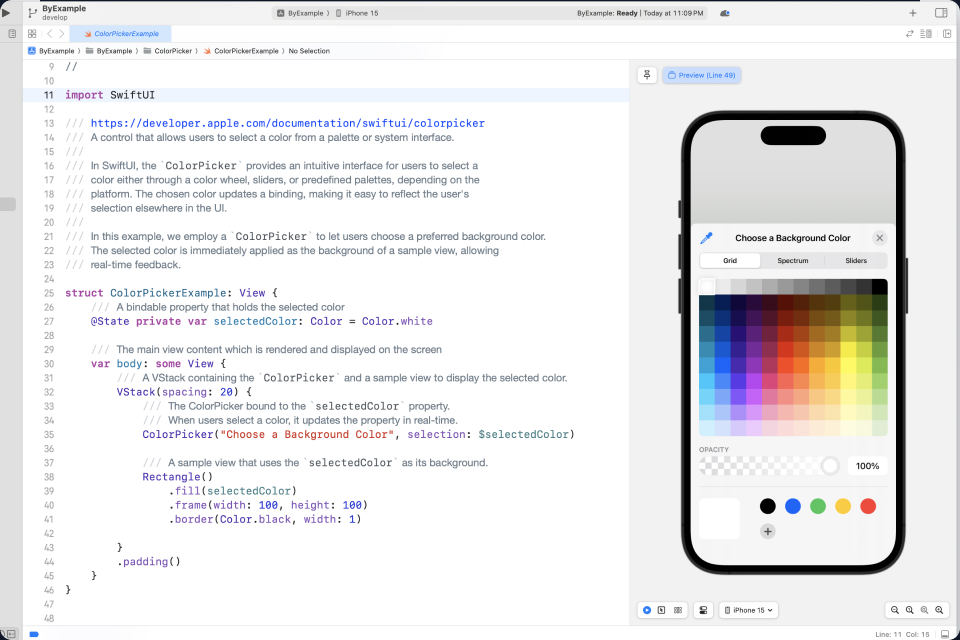The height and width of the screenshot is (640, 960).
Task: Show preview variants grid
Action: 678,610
